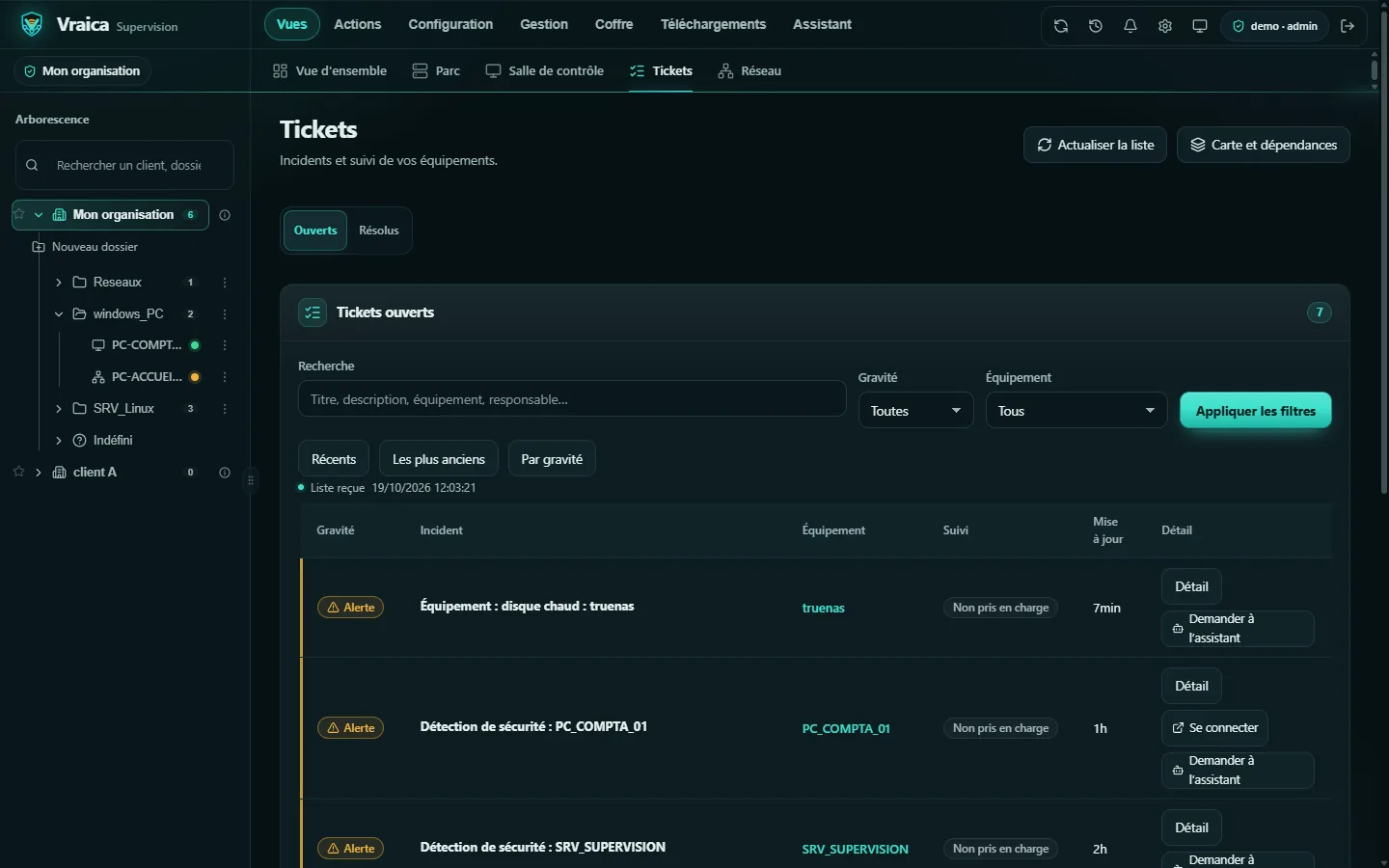
Task: Click the monitor display icon in top bar
Action: (x=1200, y=26)
